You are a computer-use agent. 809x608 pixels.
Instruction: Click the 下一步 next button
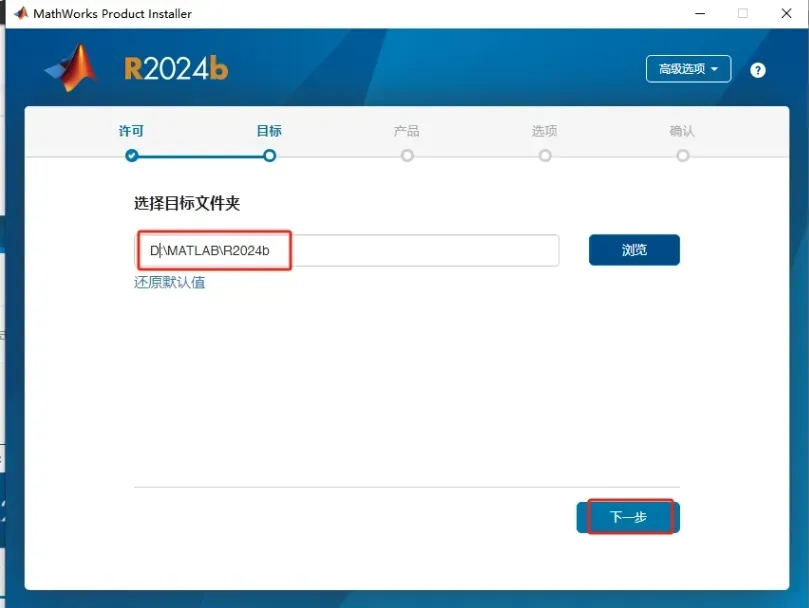(628, 517)
